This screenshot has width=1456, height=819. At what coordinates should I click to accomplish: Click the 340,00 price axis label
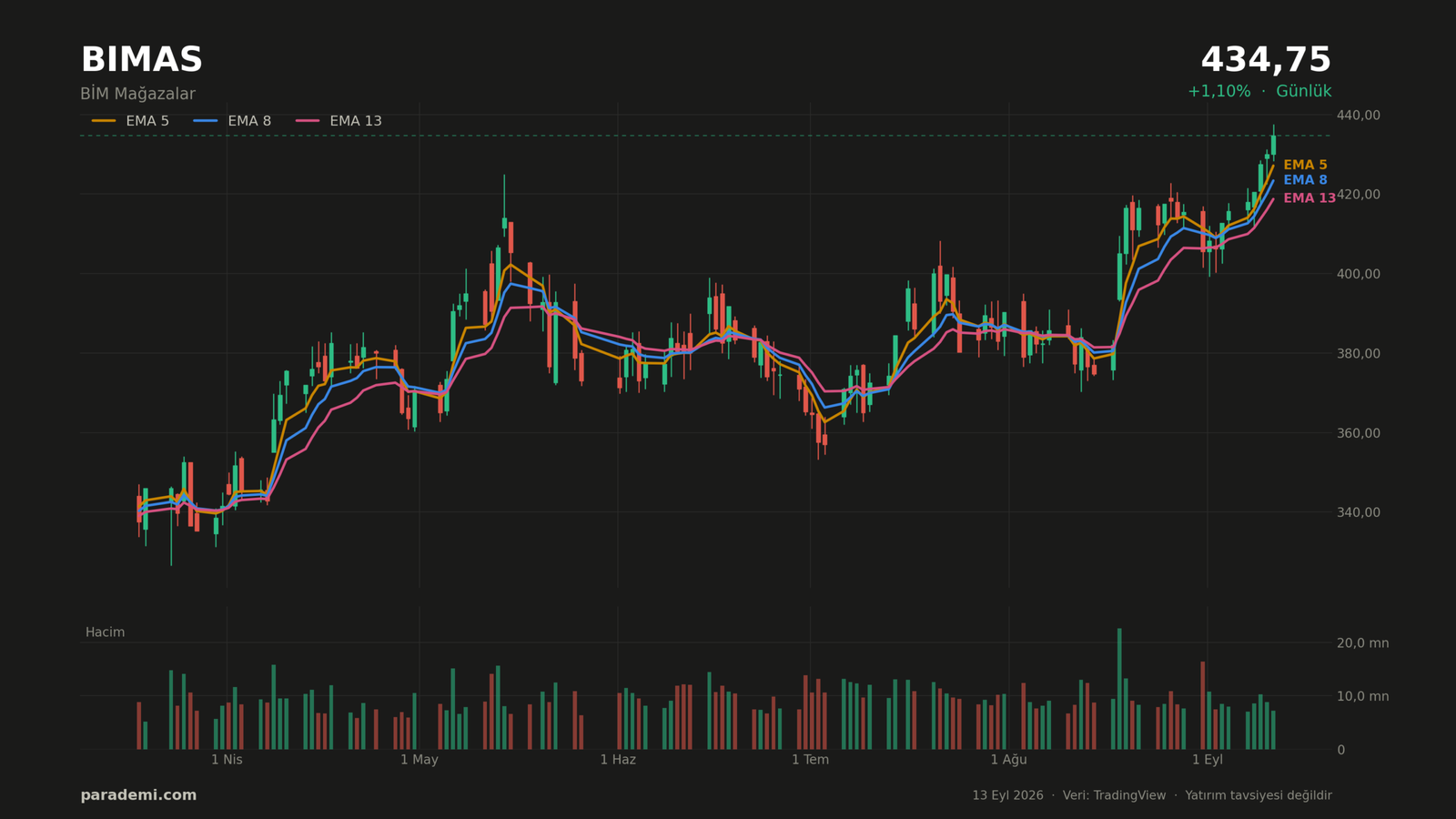(1358, 512)
